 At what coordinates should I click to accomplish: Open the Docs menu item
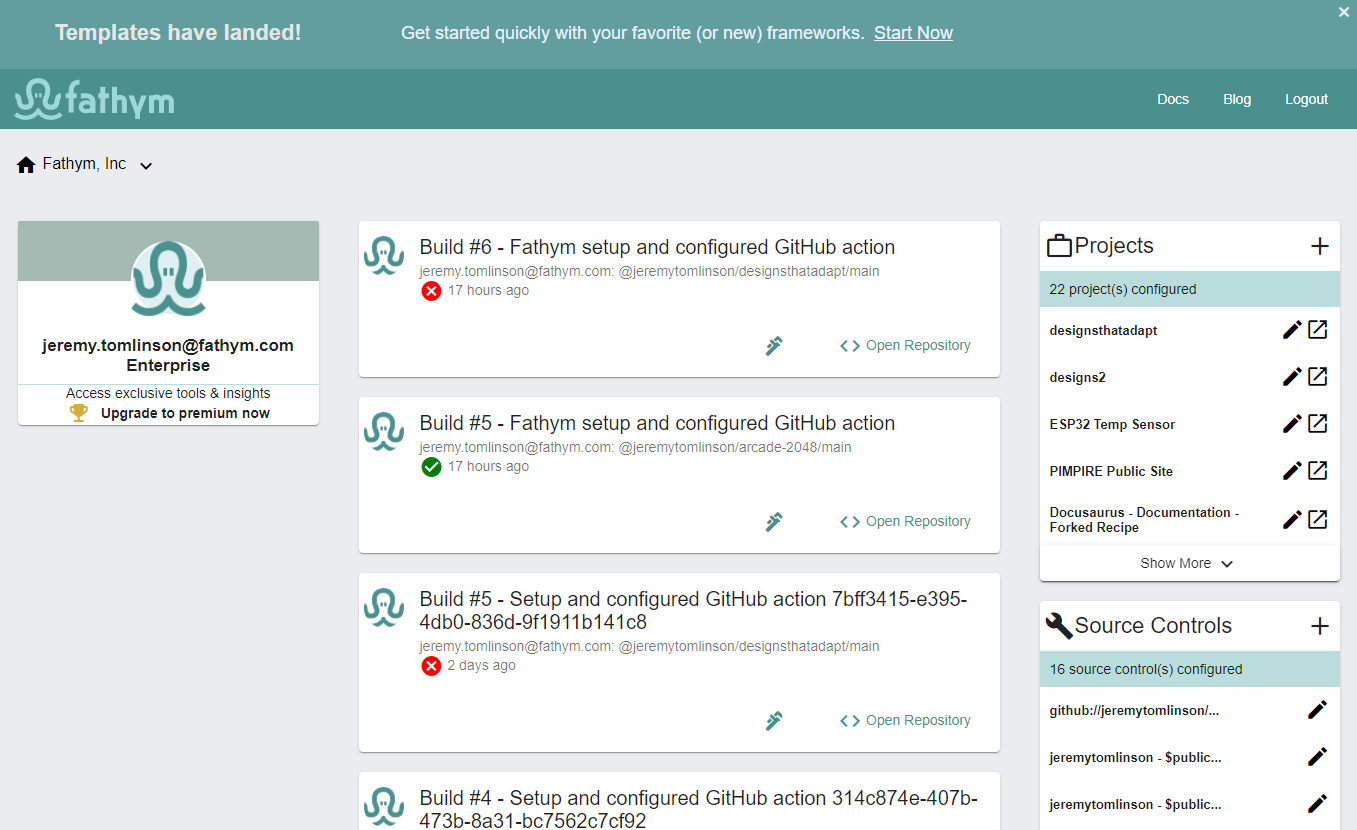click(x=1173, y=99)
